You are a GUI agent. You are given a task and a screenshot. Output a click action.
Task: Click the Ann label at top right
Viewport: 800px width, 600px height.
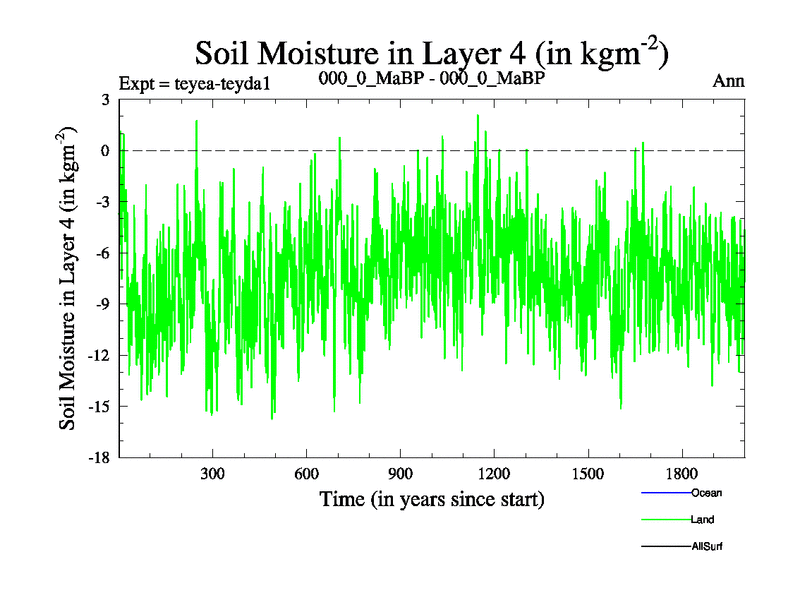tap(728, 82)
